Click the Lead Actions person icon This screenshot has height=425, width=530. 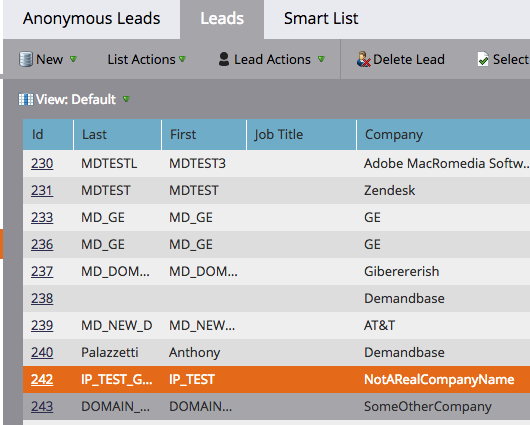pyautogui.click(x=224, y=59)
